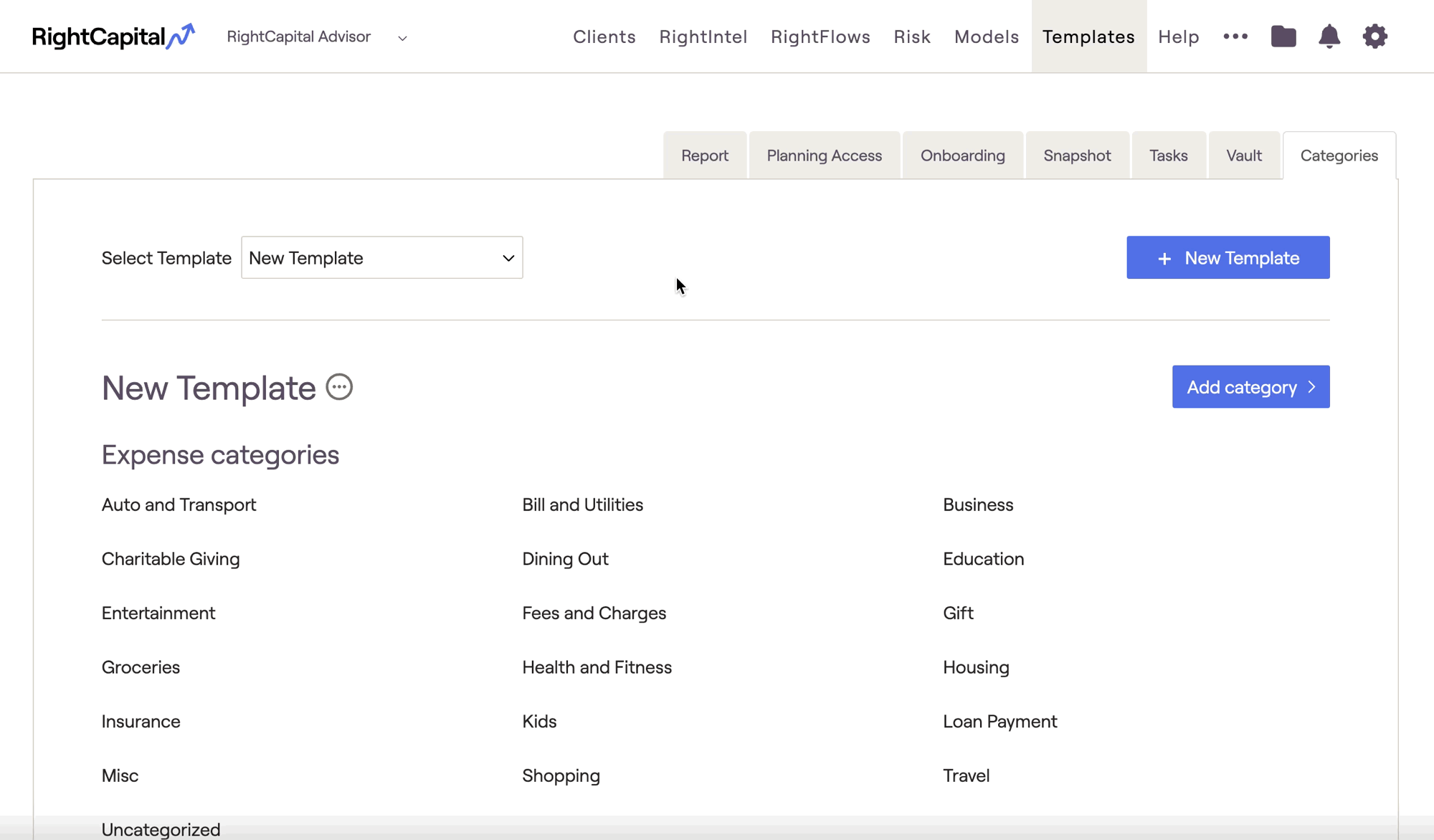Click the RightCapital logo
The width and height of the screenshot is (1434, 840).
[x=113, y=37]
